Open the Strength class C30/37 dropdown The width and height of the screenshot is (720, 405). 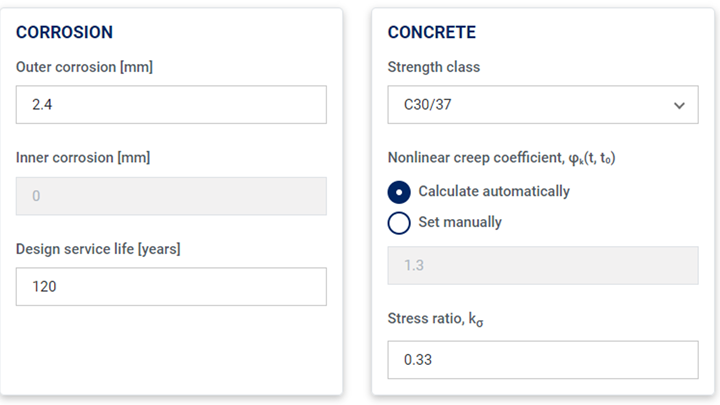543,104
